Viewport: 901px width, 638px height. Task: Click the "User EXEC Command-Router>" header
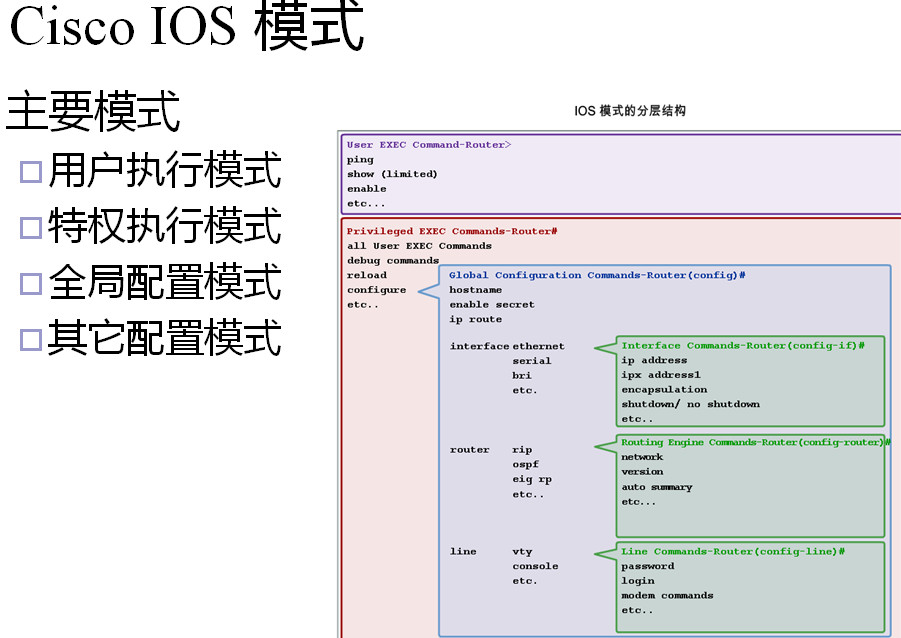(x=429, y=145)
